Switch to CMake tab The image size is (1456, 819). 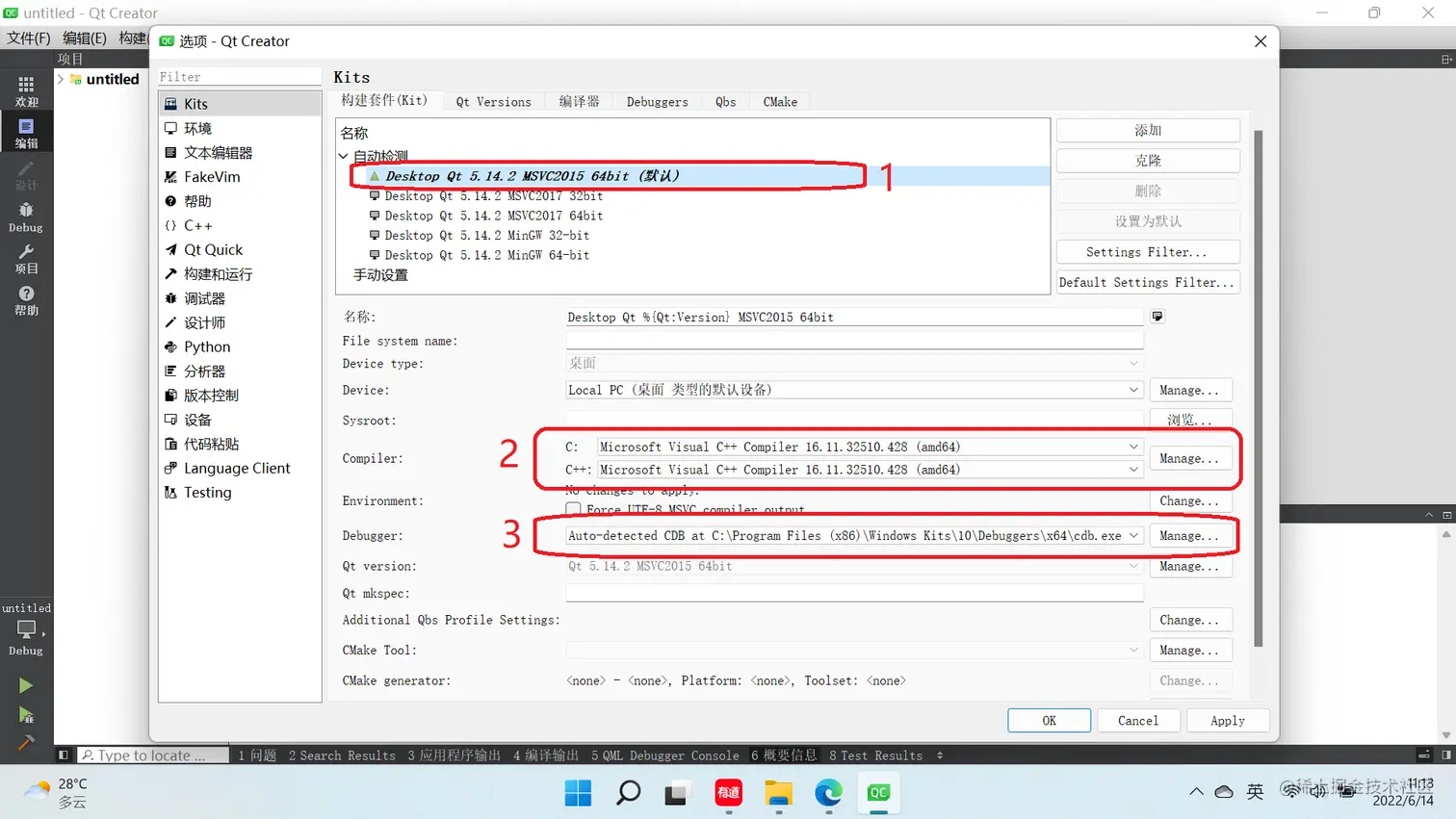[780, 102]
